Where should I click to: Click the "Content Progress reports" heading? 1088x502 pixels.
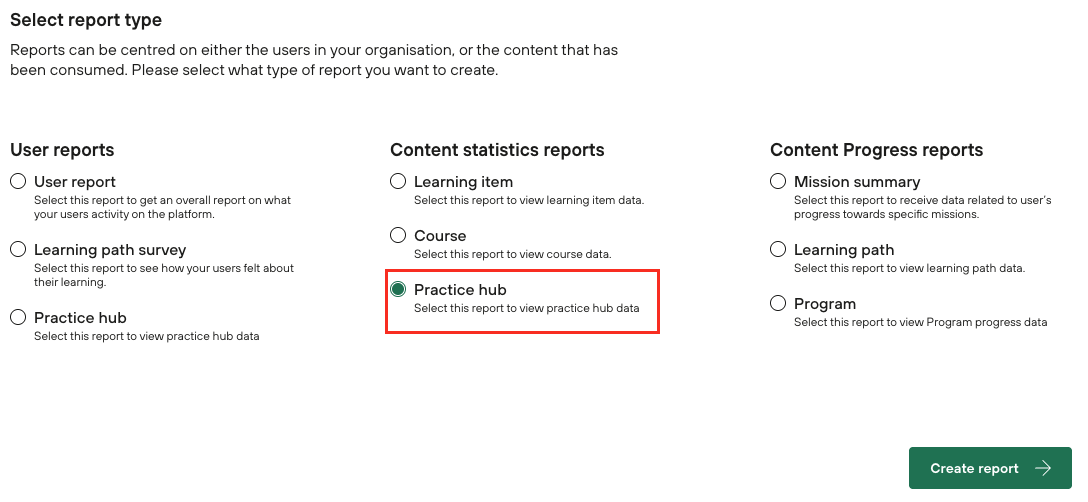click(x=876, y=150)
